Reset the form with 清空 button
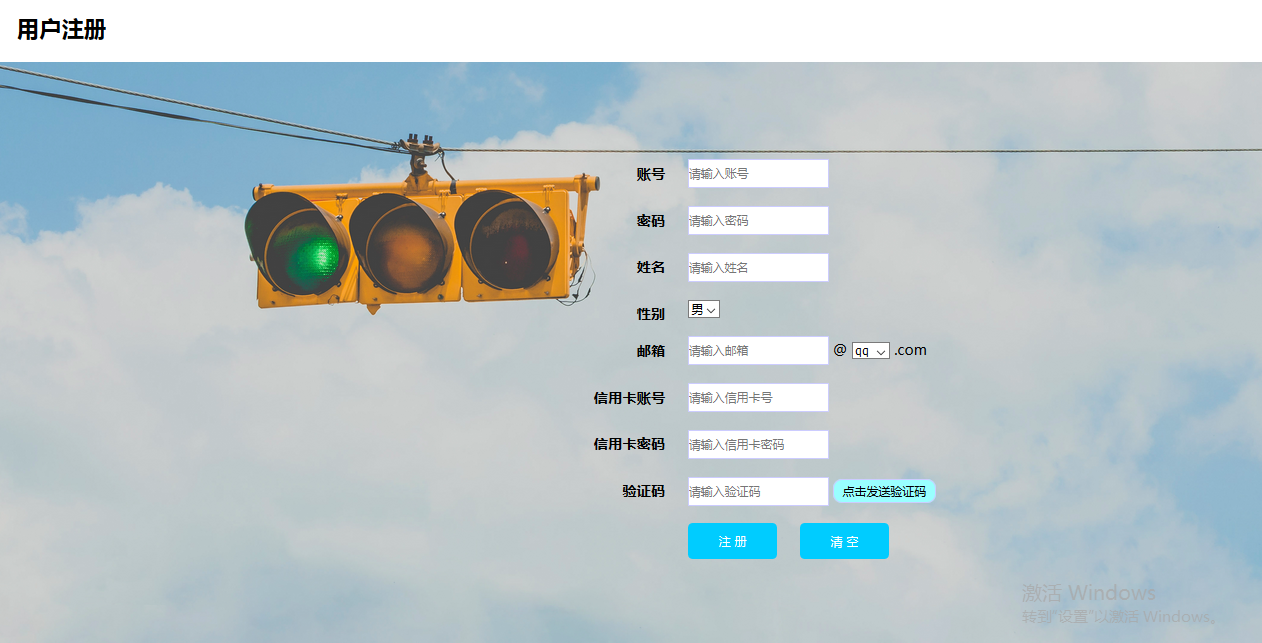This screenshot has width=1262, height=643. pos(844,541)
